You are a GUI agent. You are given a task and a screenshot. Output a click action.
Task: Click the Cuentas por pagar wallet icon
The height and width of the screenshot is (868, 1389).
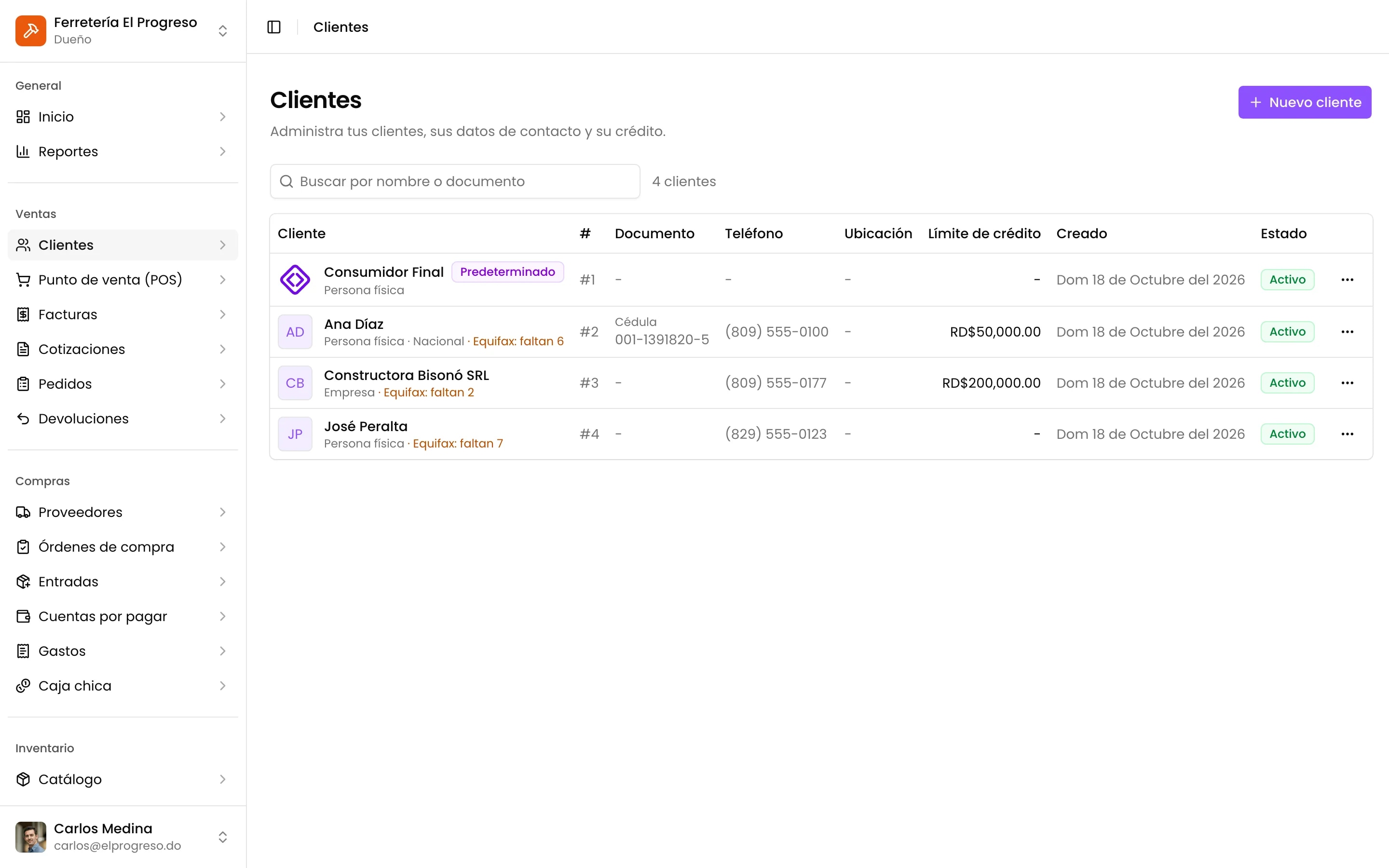click(x=23, y=617)
